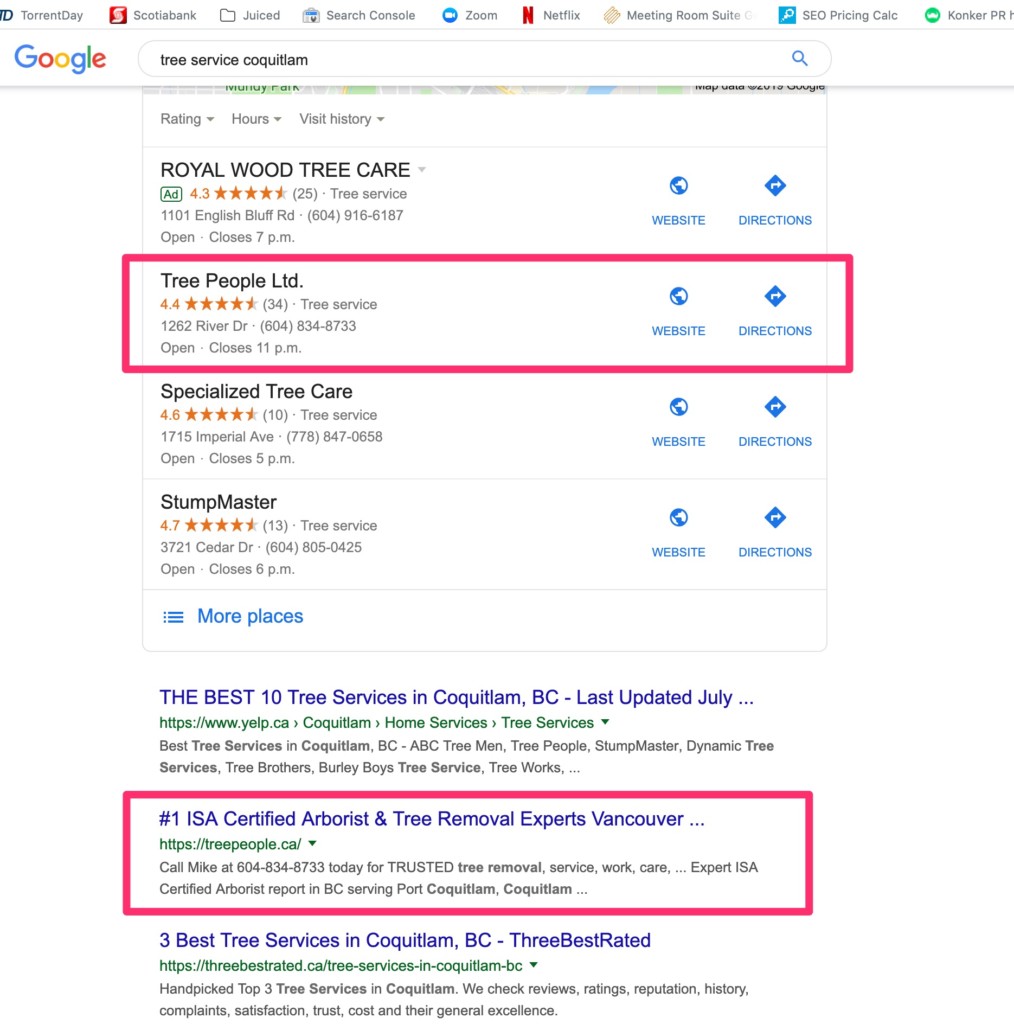Open the Scotiabank bookmark
This screenshot has height=1024, width=1014.
click(x=153, y=15)
